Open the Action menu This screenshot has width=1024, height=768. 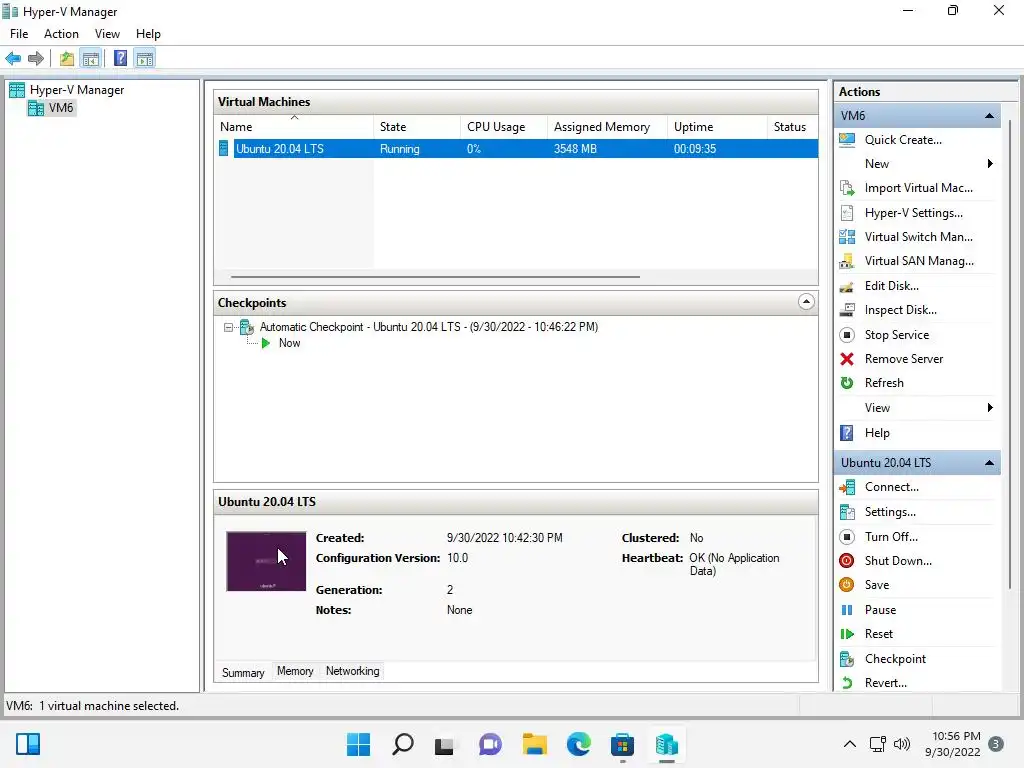(61, 34)
